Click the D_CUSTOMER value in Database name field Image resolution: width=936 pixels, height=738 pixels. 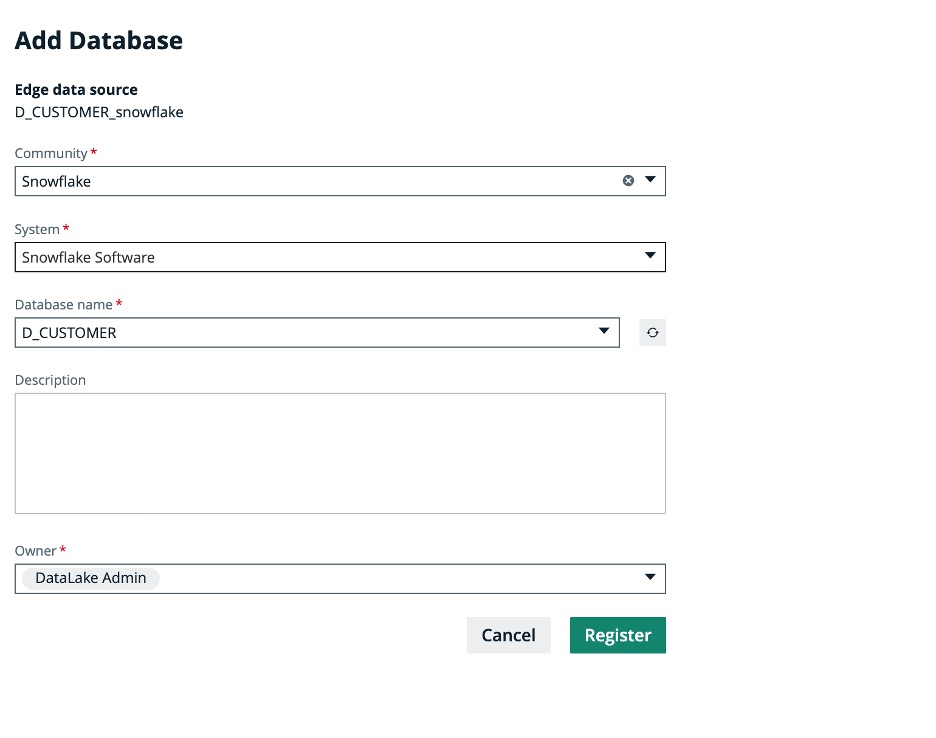[69, 333]
